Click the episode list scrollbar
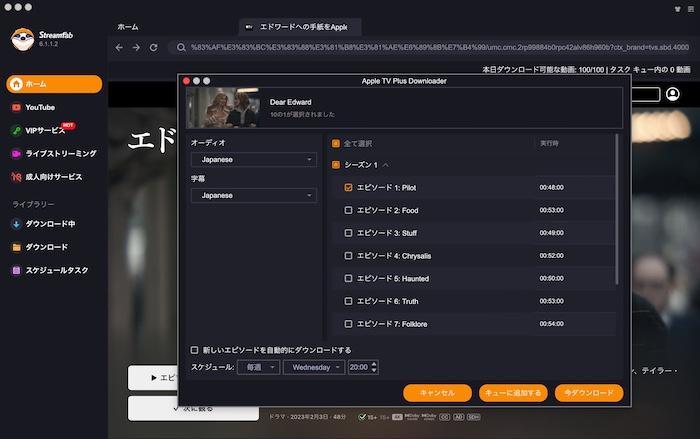The image size is (700, 439). click(617, 209)
